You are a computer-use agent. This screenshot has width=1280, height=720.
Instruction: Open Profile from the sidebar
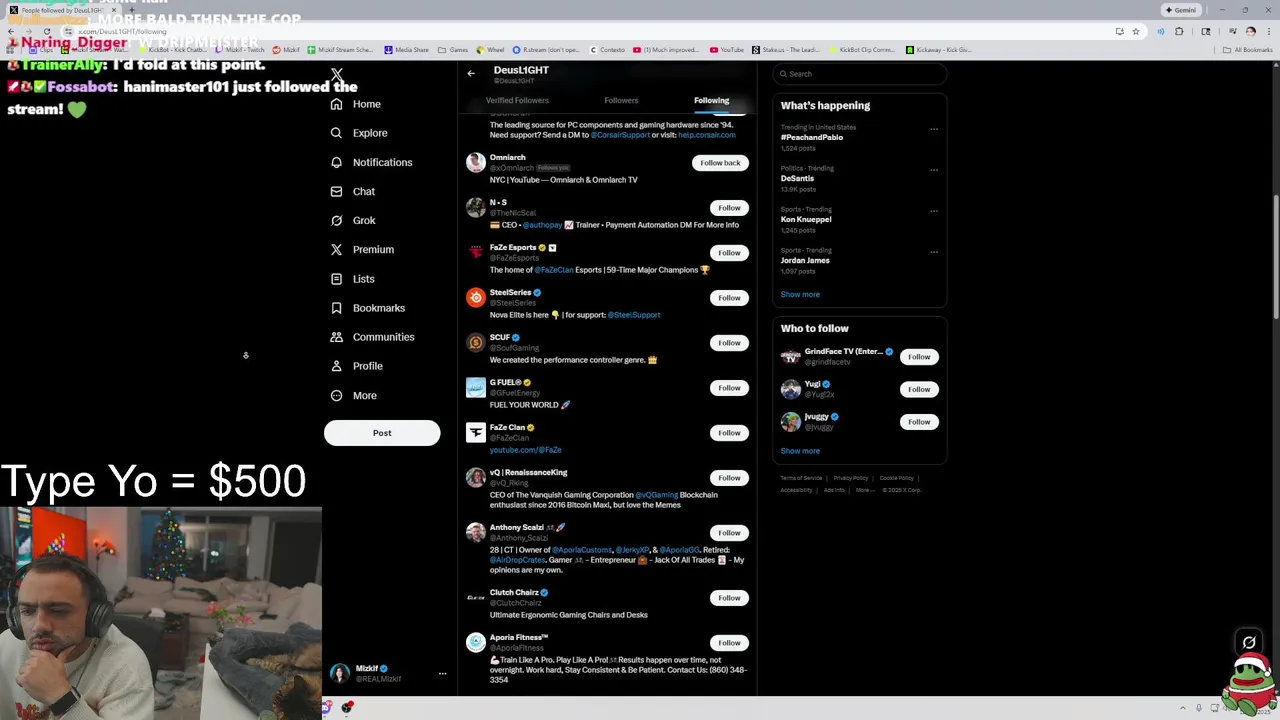(x=357, y=366)
